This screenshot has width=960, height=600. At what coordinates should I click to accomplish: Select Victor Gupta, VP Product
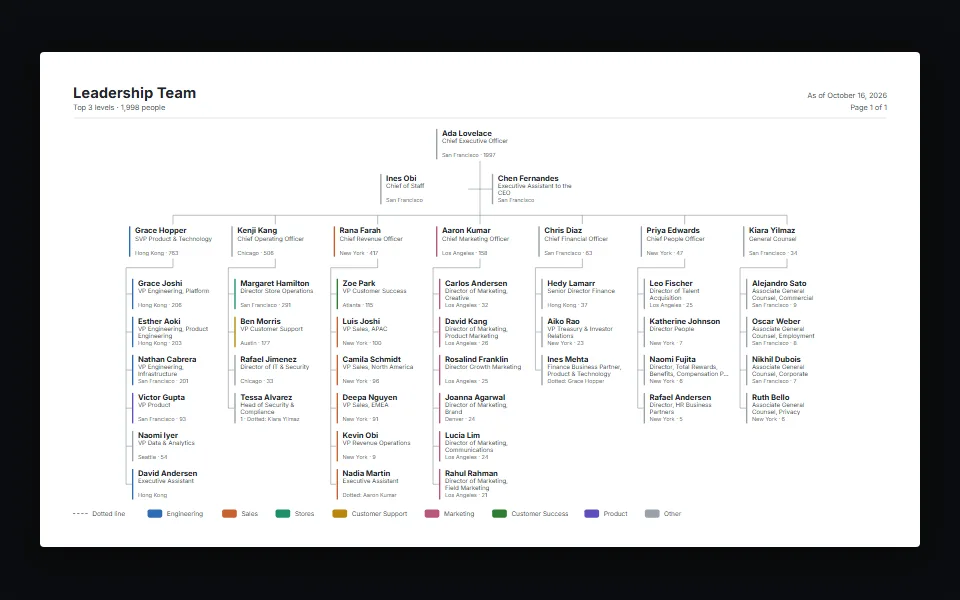tap(174, 408)
